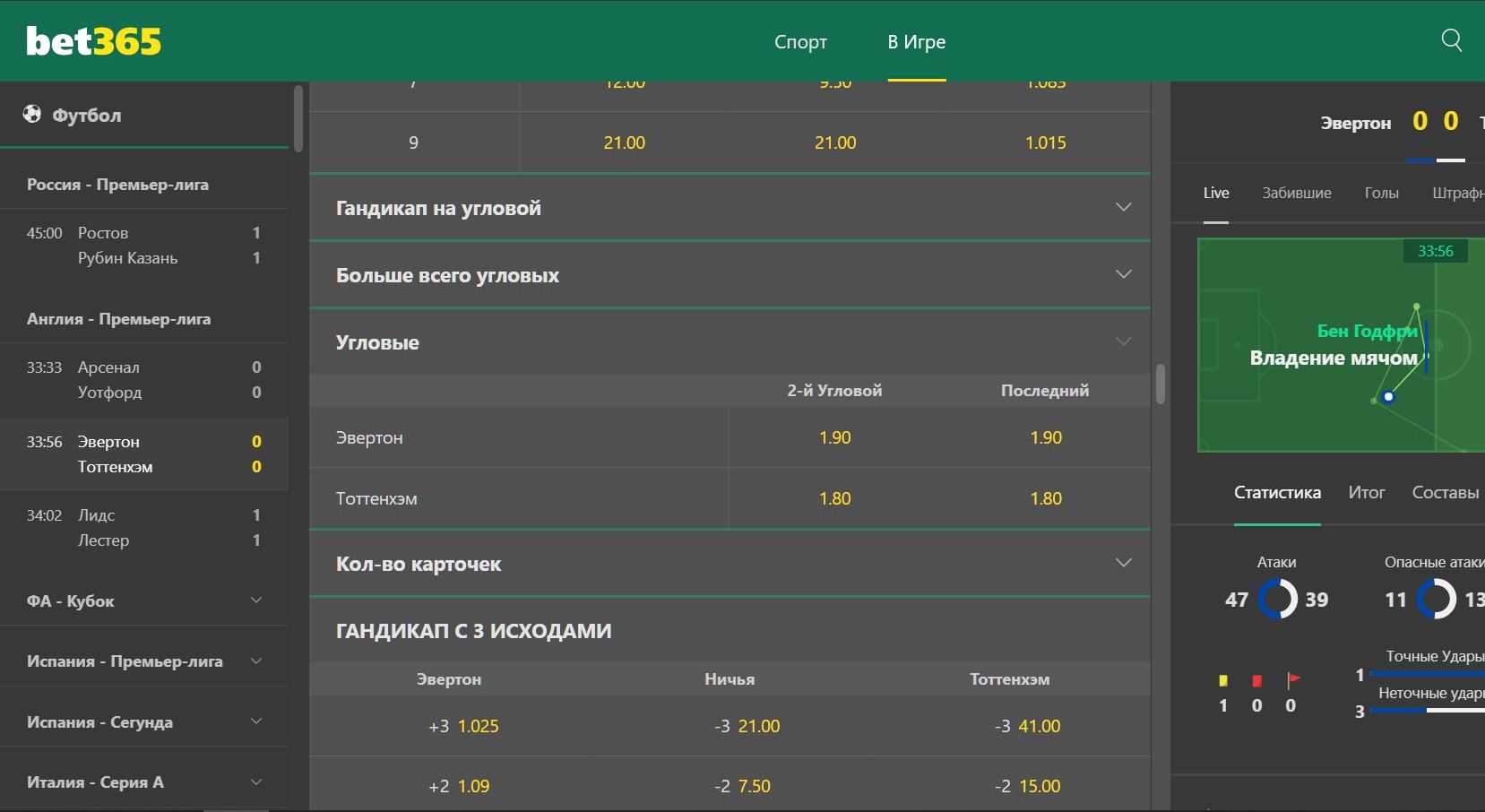Open the Арсенал vs Уотфорд match
Screen dimensions: 1485x812
(144, 380)
